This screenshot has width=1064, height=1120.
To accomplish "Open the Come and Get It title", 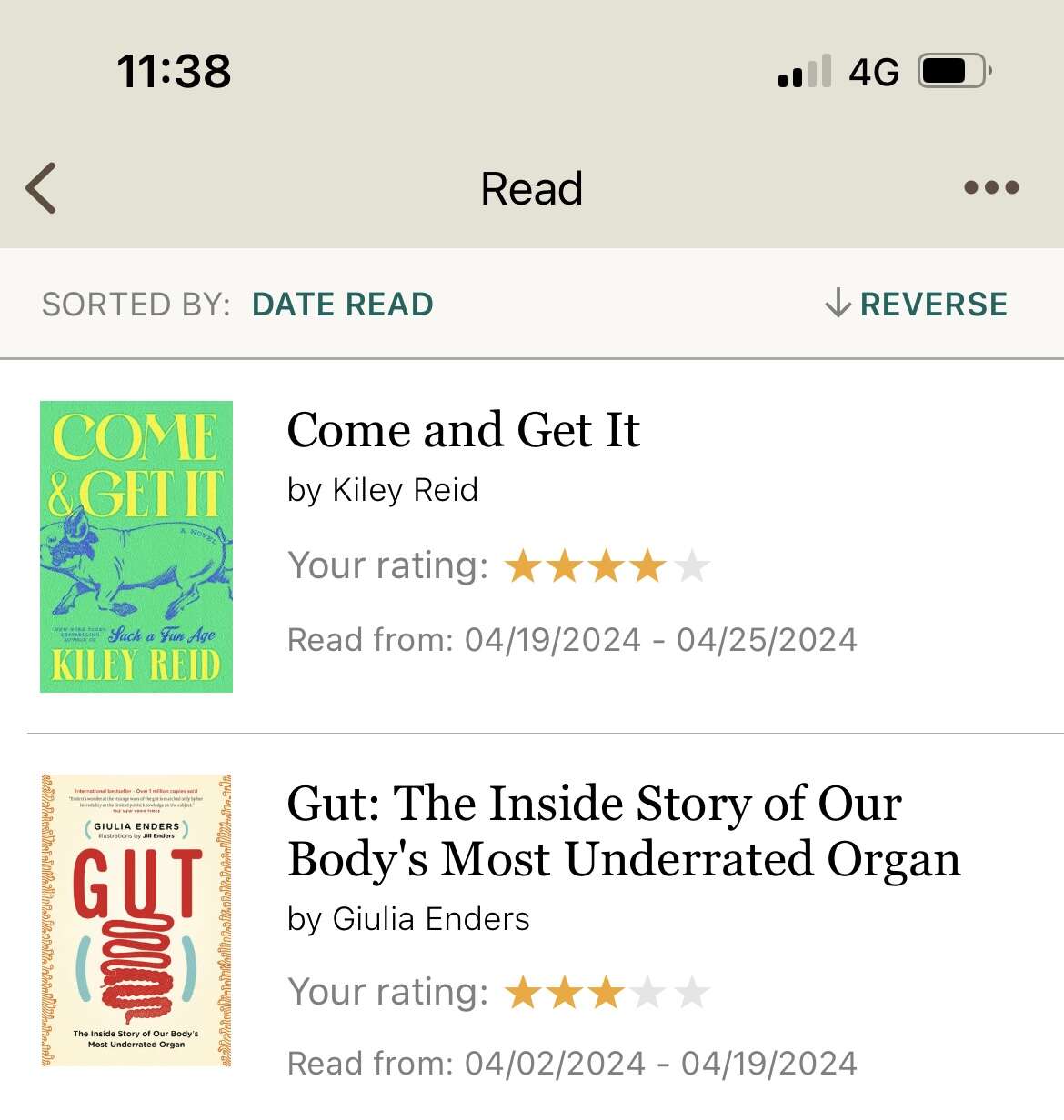I will point(464,429).
